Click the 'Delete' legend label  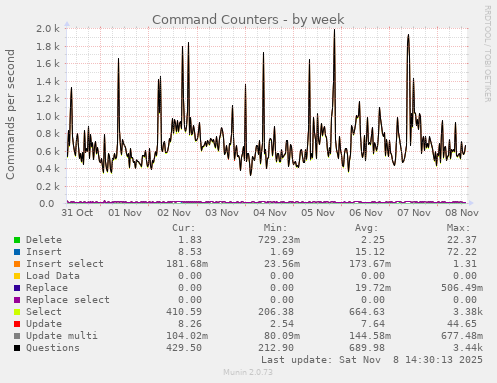44,240
